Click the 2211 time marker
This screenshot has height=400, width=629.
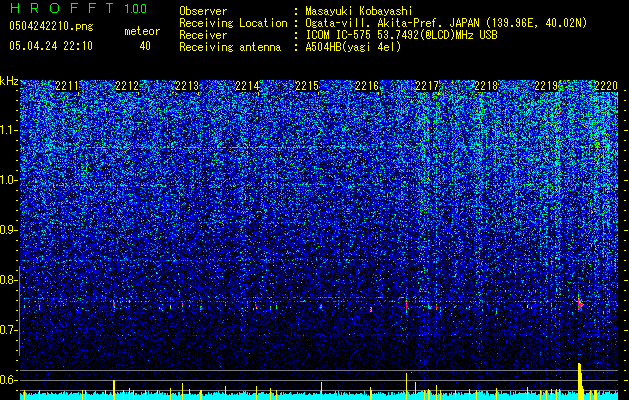click(67, 86)
